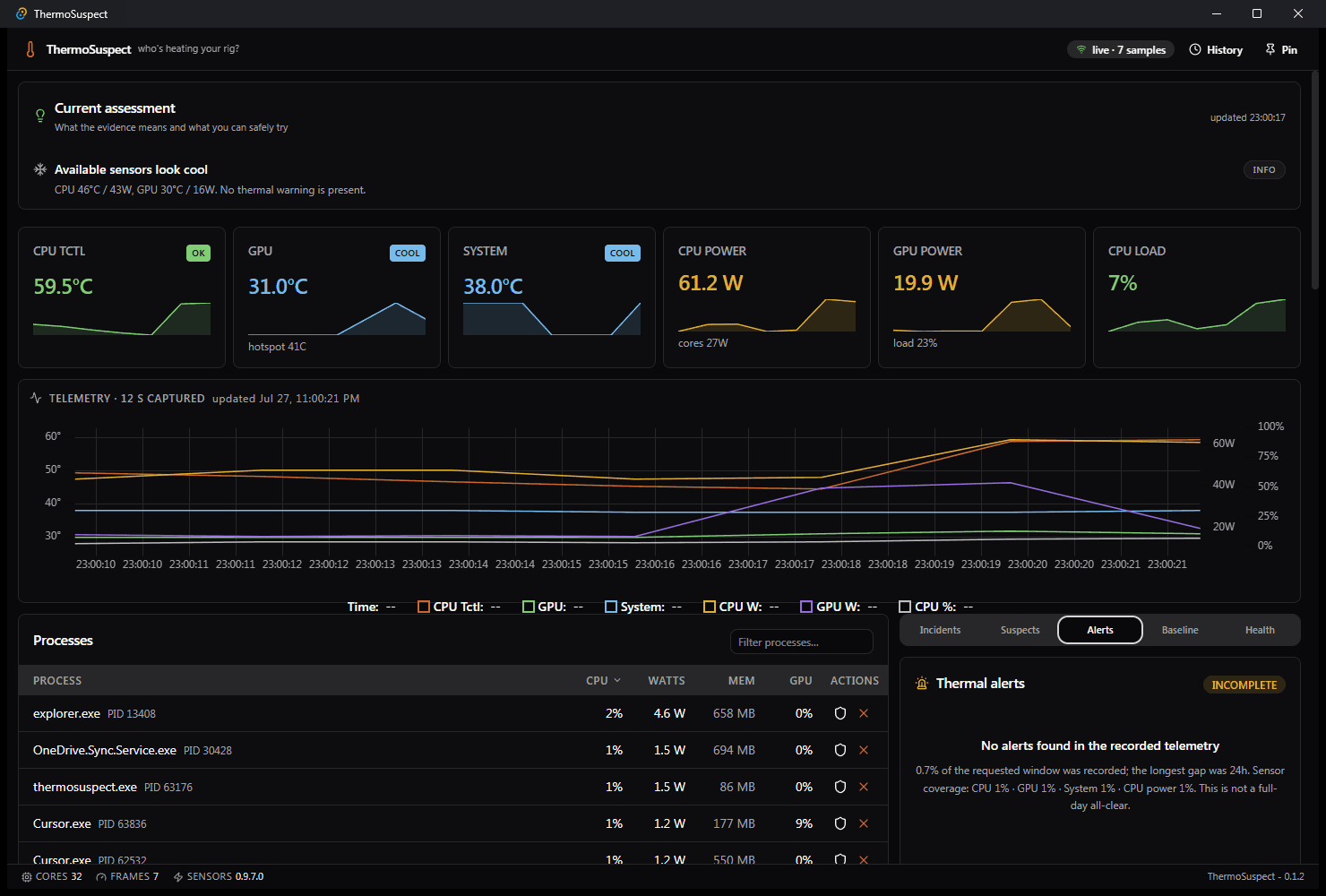1326x896 pixels.
Task: Toggle GPU W series in chart legend
Action: [x=839, y=607]
